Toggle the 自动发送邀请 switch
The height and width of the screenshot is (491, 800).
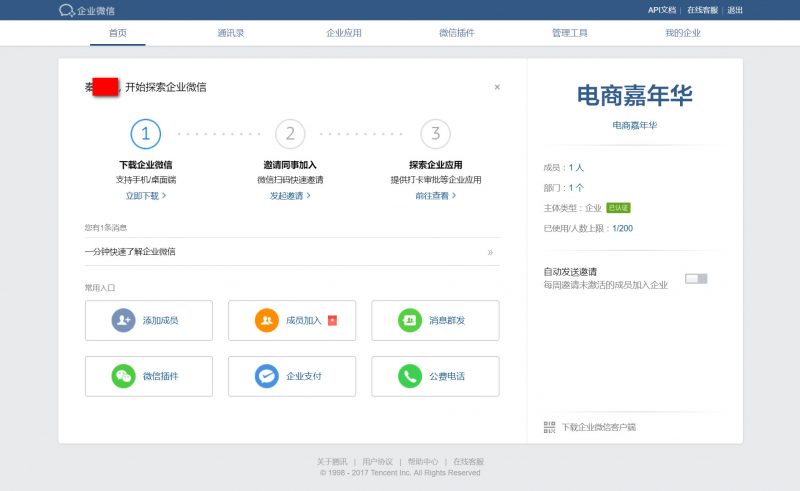click(x=696, y=279)
